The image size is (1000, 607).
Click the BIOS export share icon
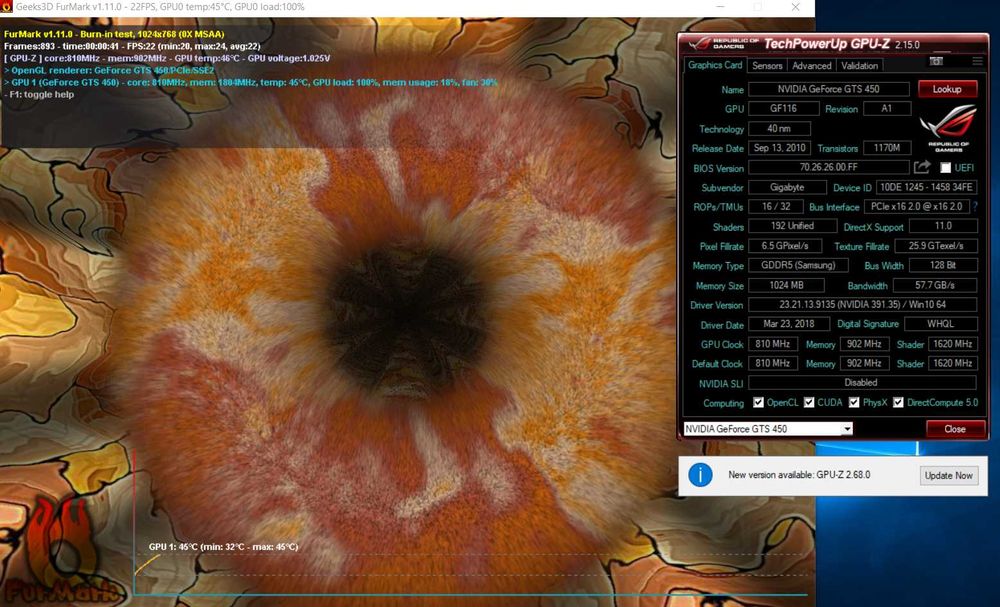coord(922,167)
